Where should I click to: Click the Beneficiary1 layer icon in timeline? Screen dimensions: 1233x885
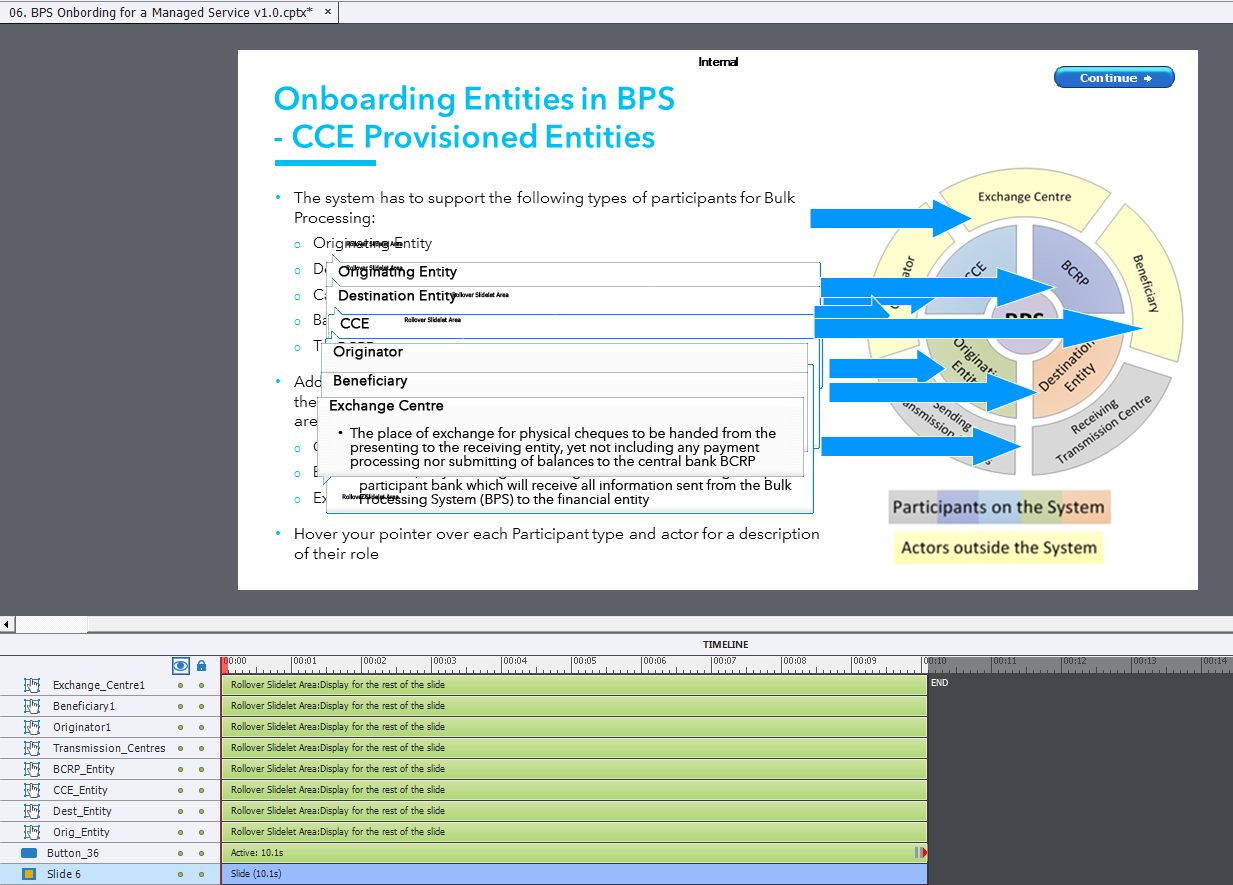[31, 706]
